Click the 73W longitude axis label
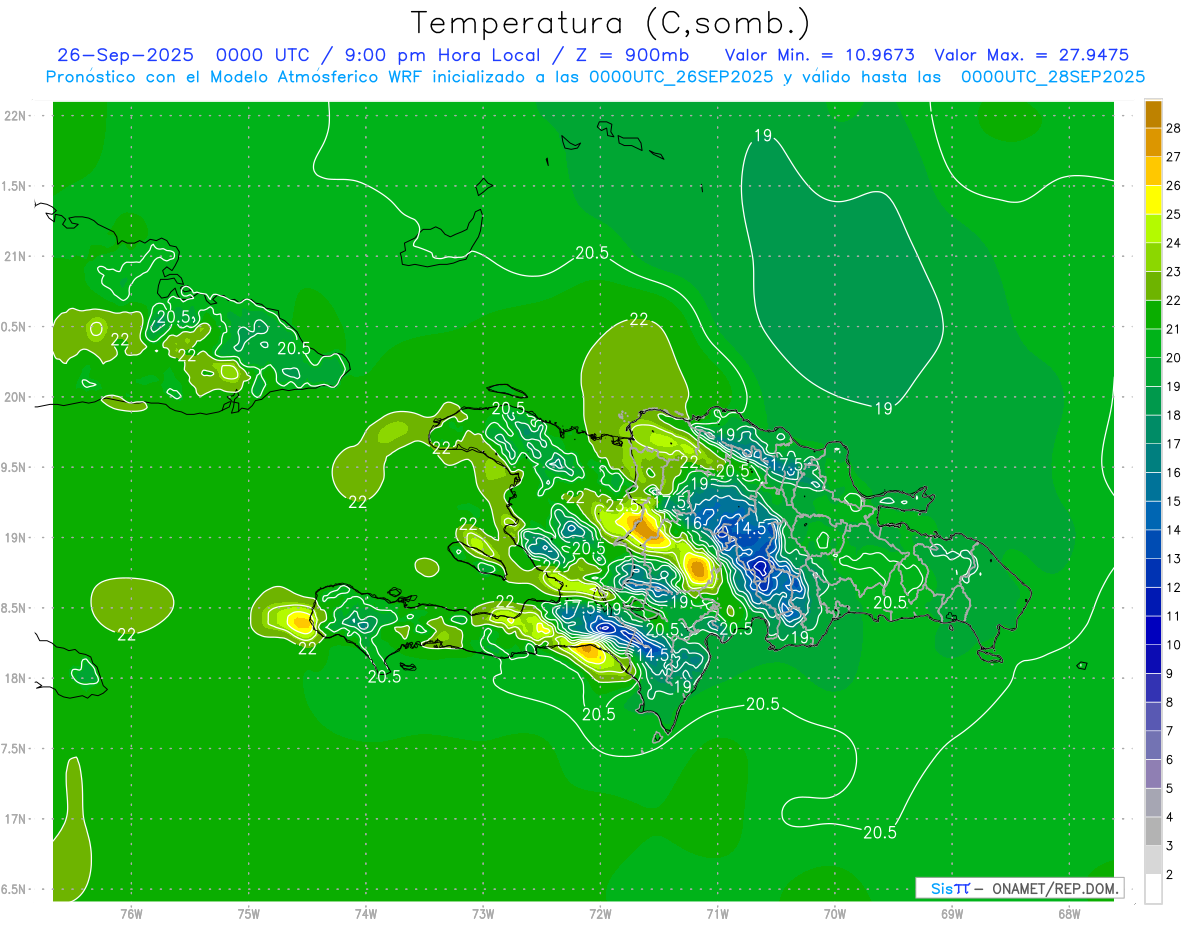The image size is (1200, 927). point(483,913)
